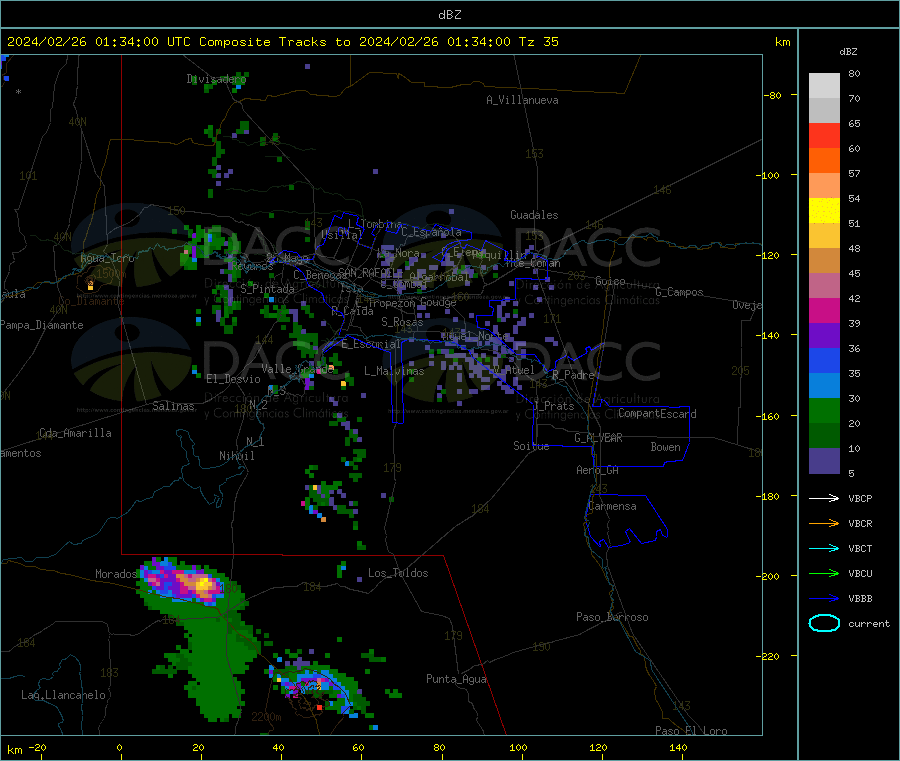
Task: Select the Bowen place label
Action: (665, 447)
